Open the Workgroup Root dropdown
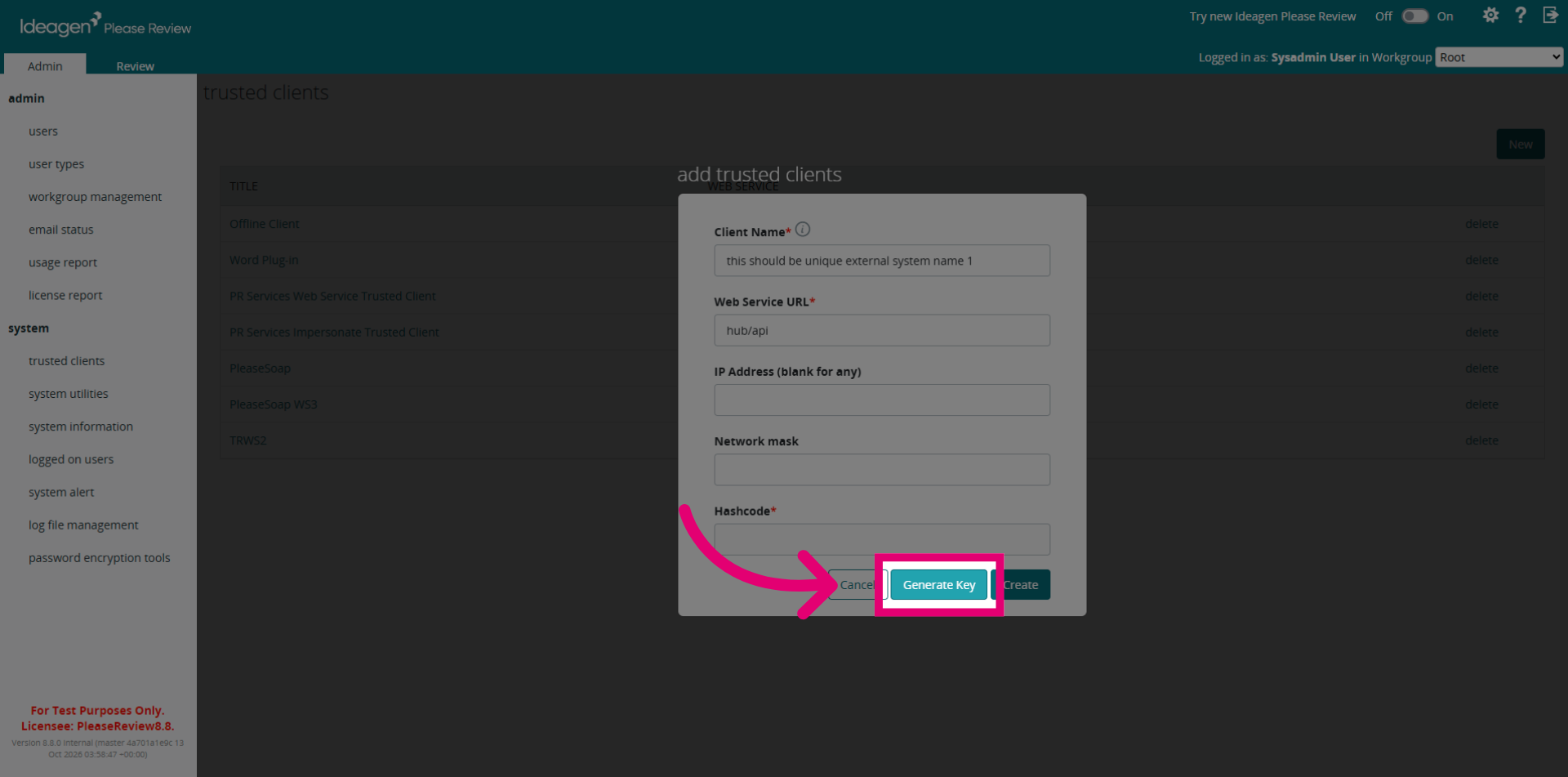Screen dimensions: 1568x777 coord(1499,57)
